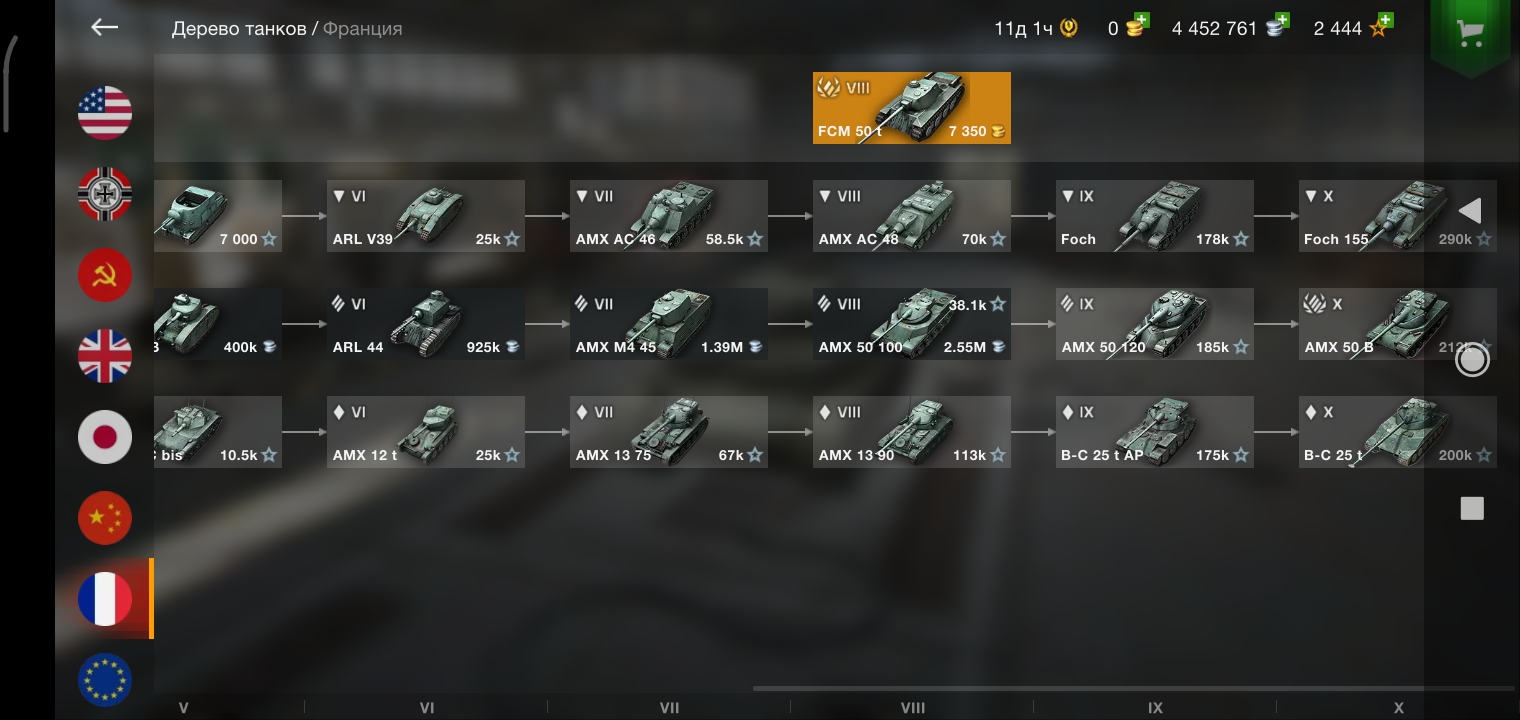Select the China flag nation

105,517
